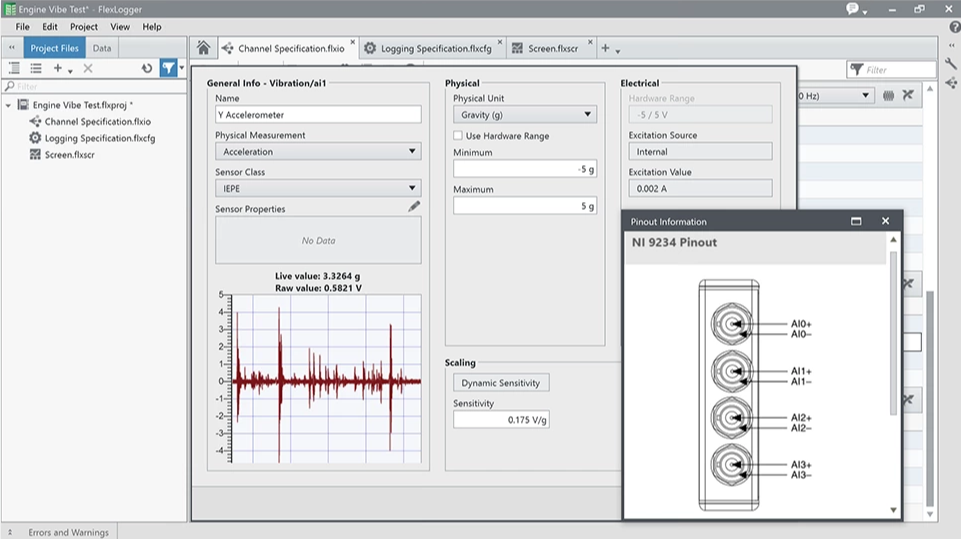Open the Edit menu
Viewport: 961px width, 539px height.
click(x=50, y=27)
